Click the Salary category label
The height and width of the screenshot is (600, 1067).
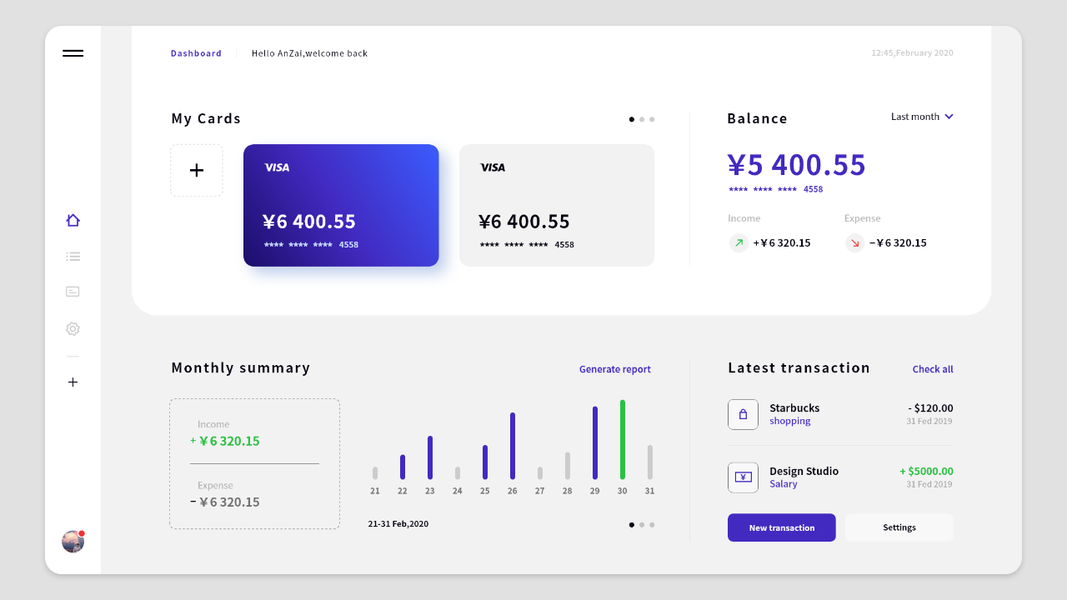pos(783,484)
